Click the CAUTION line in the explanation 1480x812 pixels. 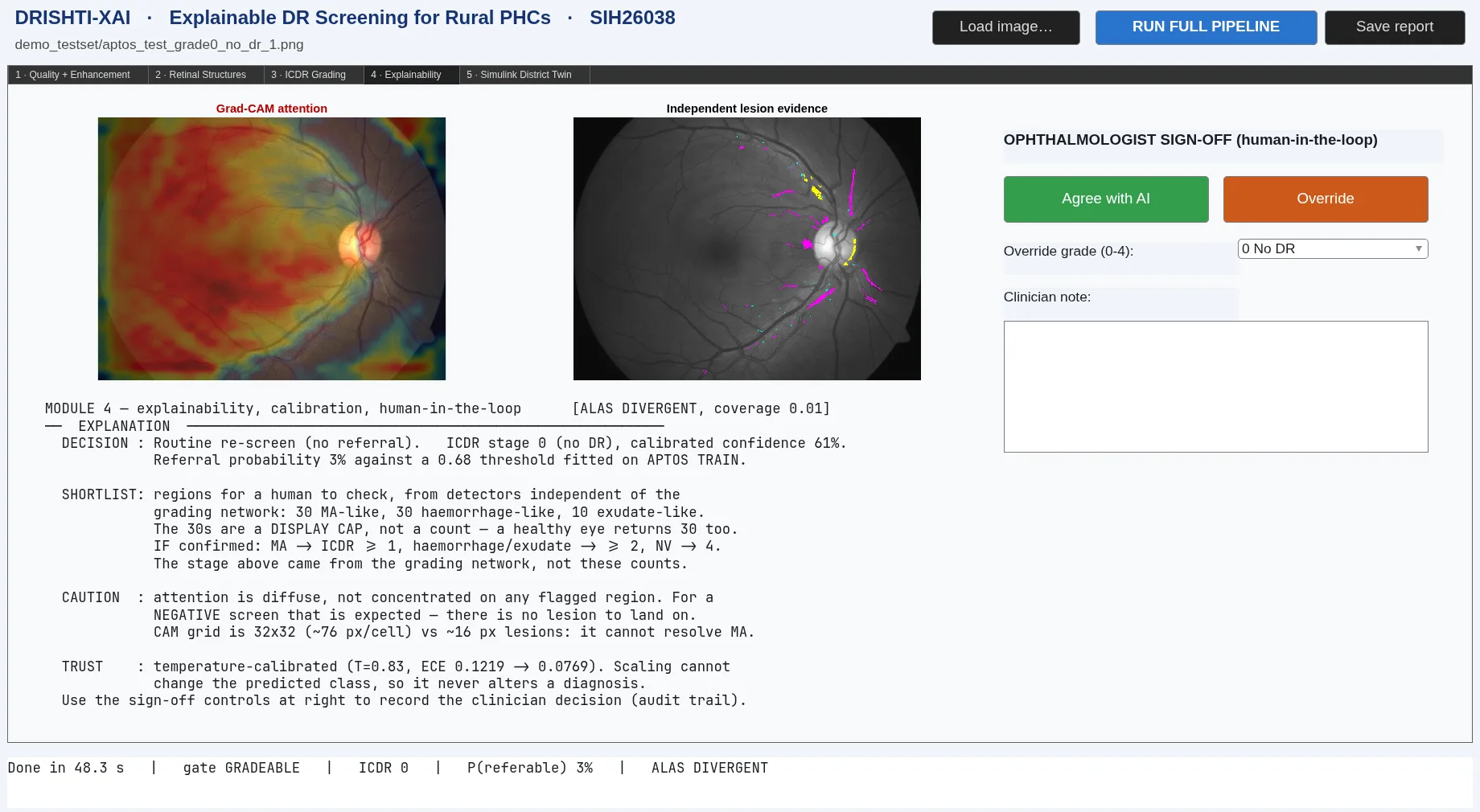pyautogui.click(x=388, y=597)
